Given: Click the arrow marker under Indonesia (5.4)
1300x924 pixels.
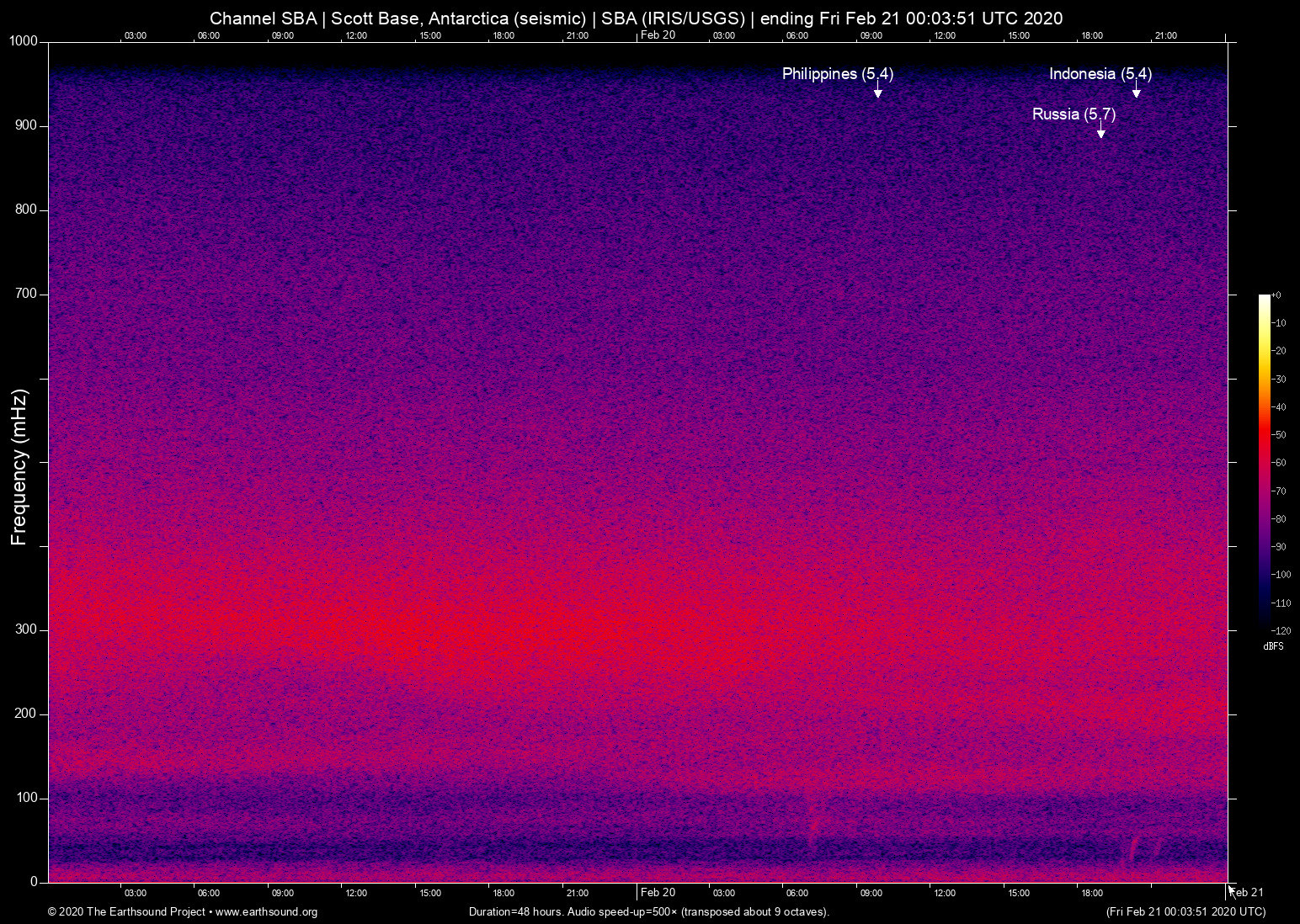Looking at the screenshot, I should (1136, 92).
